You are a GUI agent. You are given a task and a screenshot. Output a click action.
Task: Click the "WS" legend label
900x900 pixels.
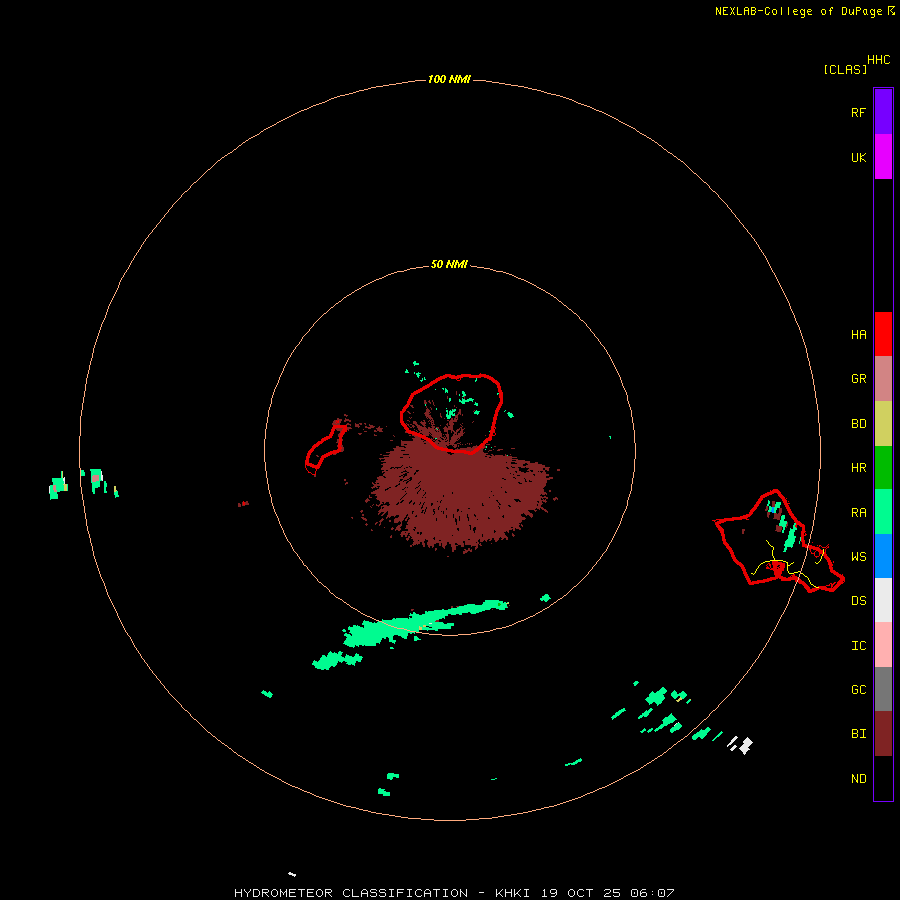coord(858,557)
